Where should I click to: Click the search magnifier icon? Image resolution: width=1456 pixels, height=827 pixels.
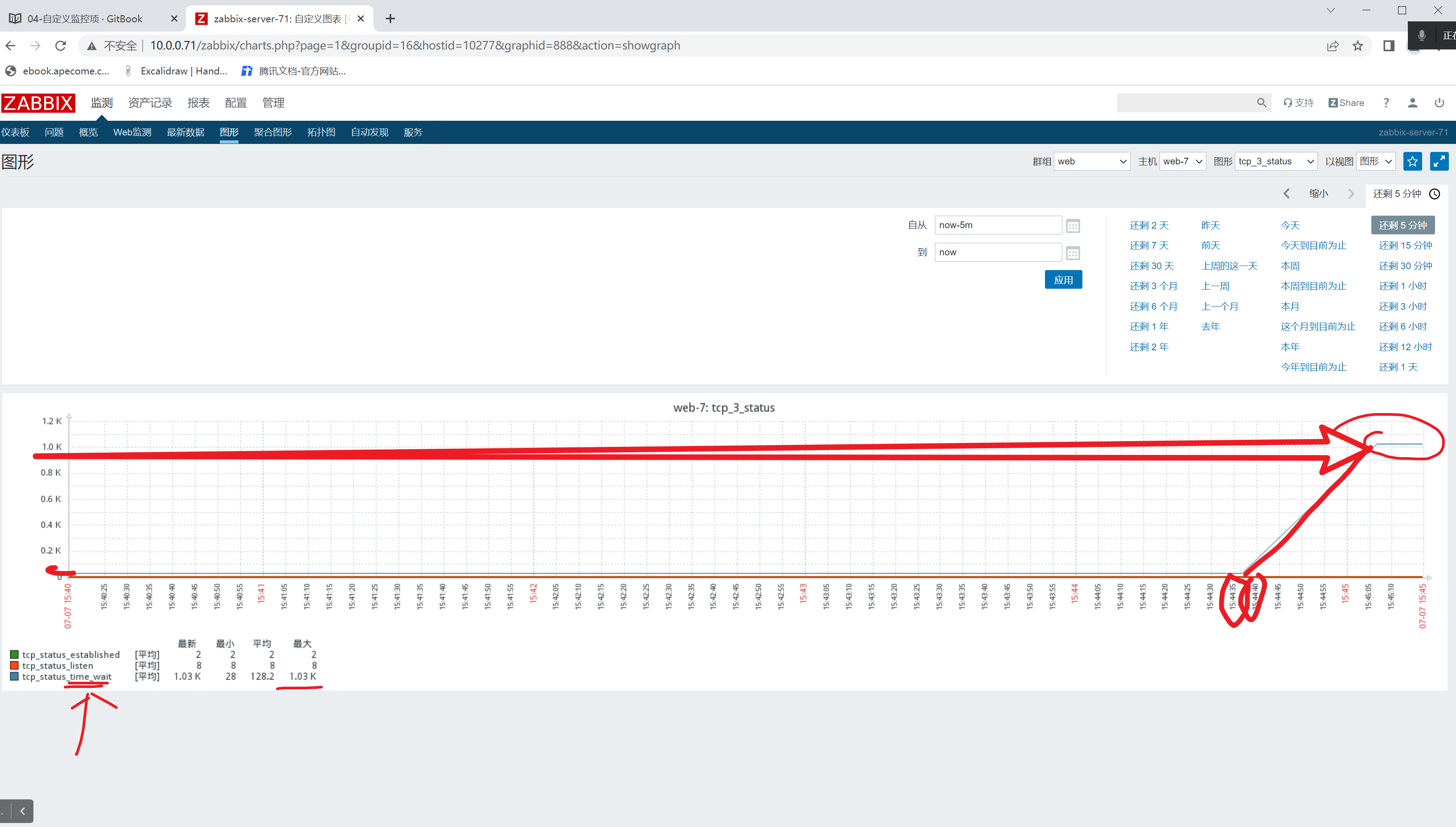point(1261,103)
